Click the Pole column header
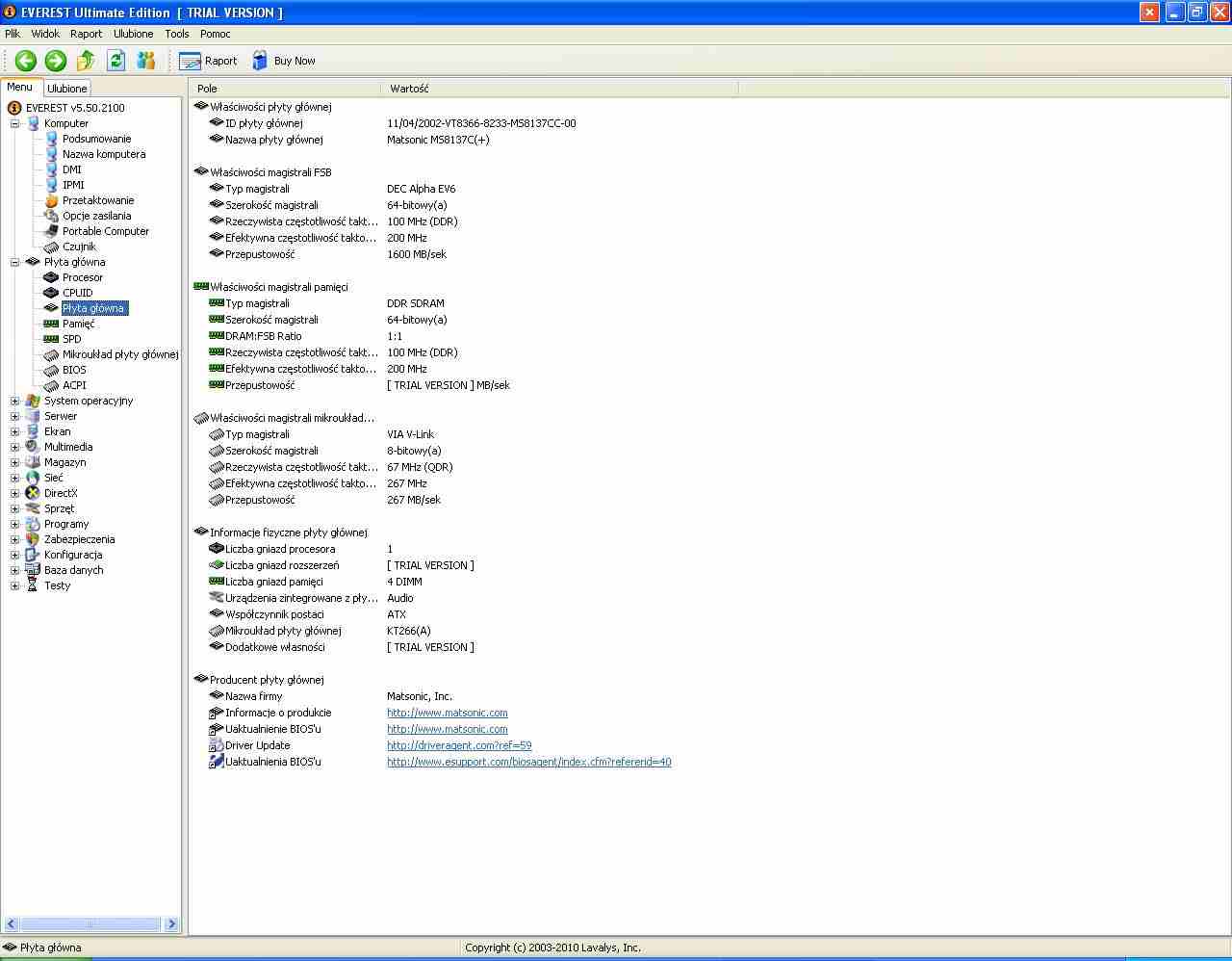The image size is (1232, 961). tap(285, 89)
